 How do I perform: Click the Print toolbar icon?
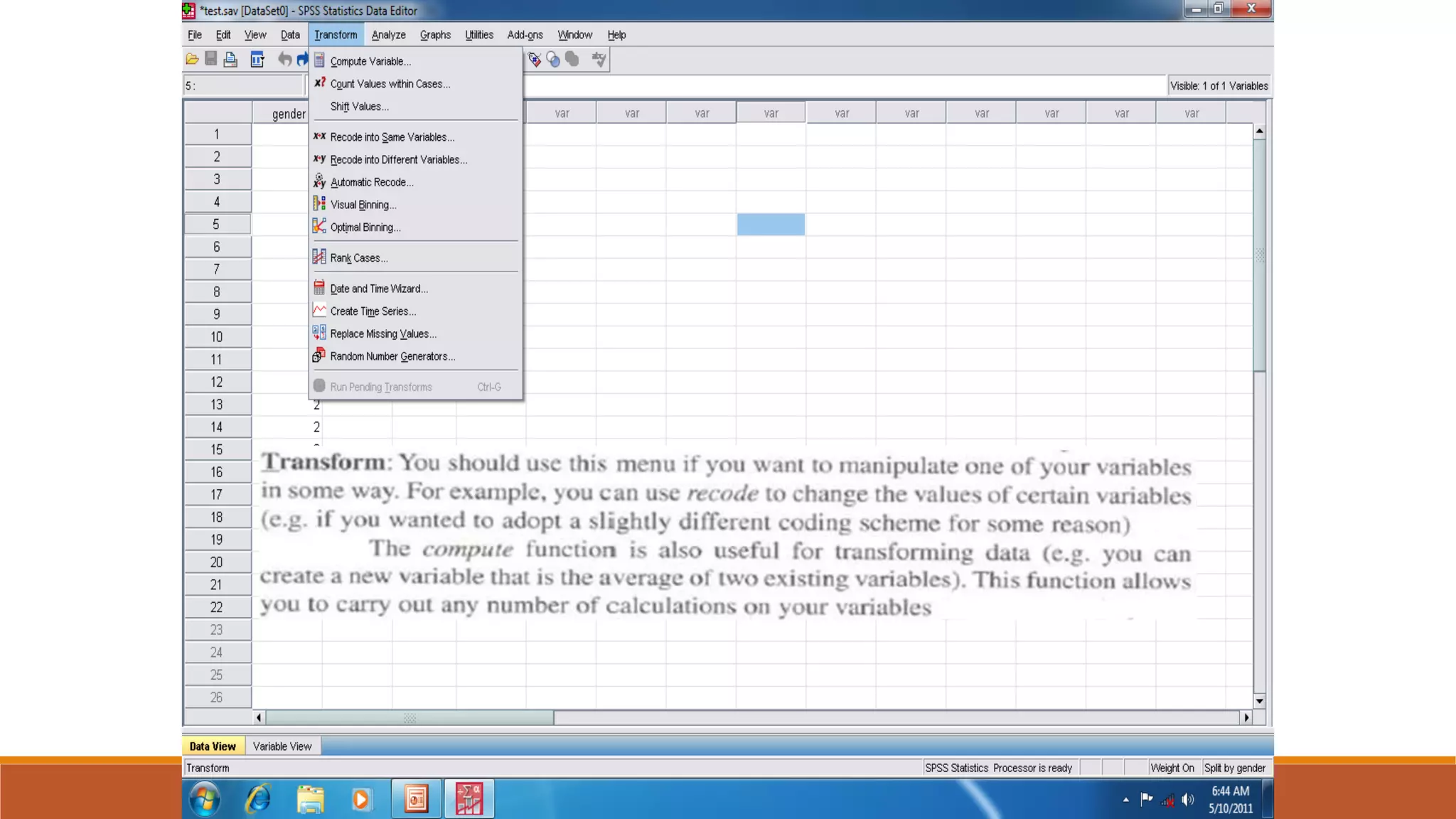(x=230, y=60)
